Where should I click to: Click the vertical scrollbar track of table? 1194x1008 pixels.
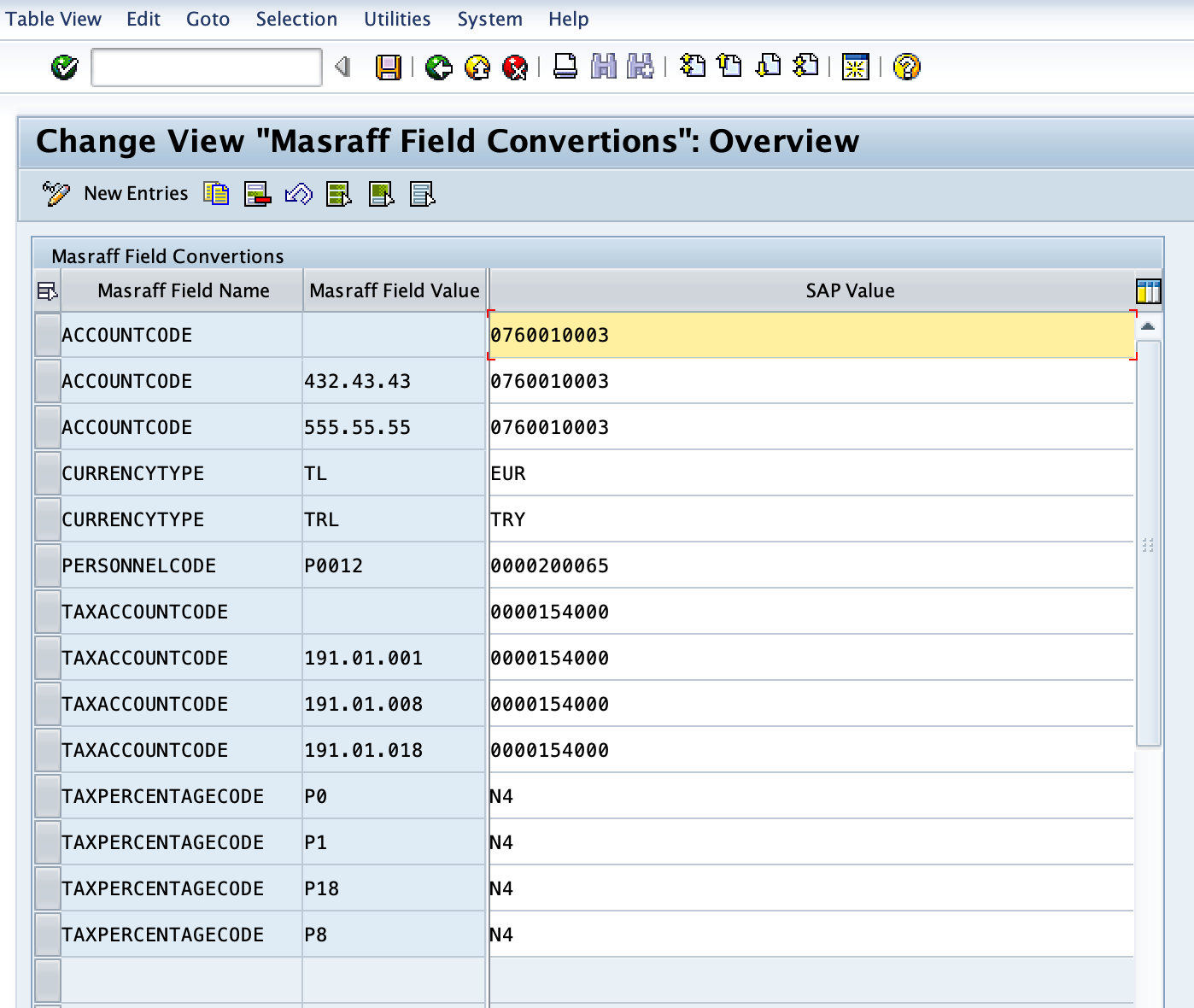click(1149, 543)
